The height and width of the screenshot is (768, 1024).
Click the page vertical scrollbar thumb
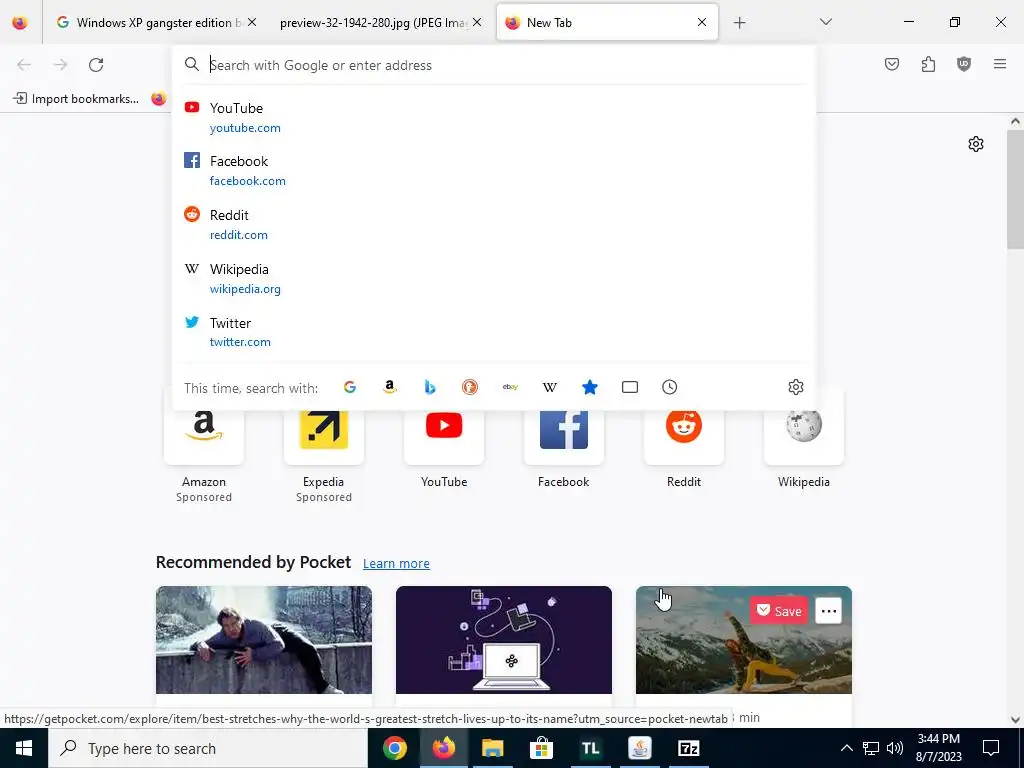point(1015,191)
